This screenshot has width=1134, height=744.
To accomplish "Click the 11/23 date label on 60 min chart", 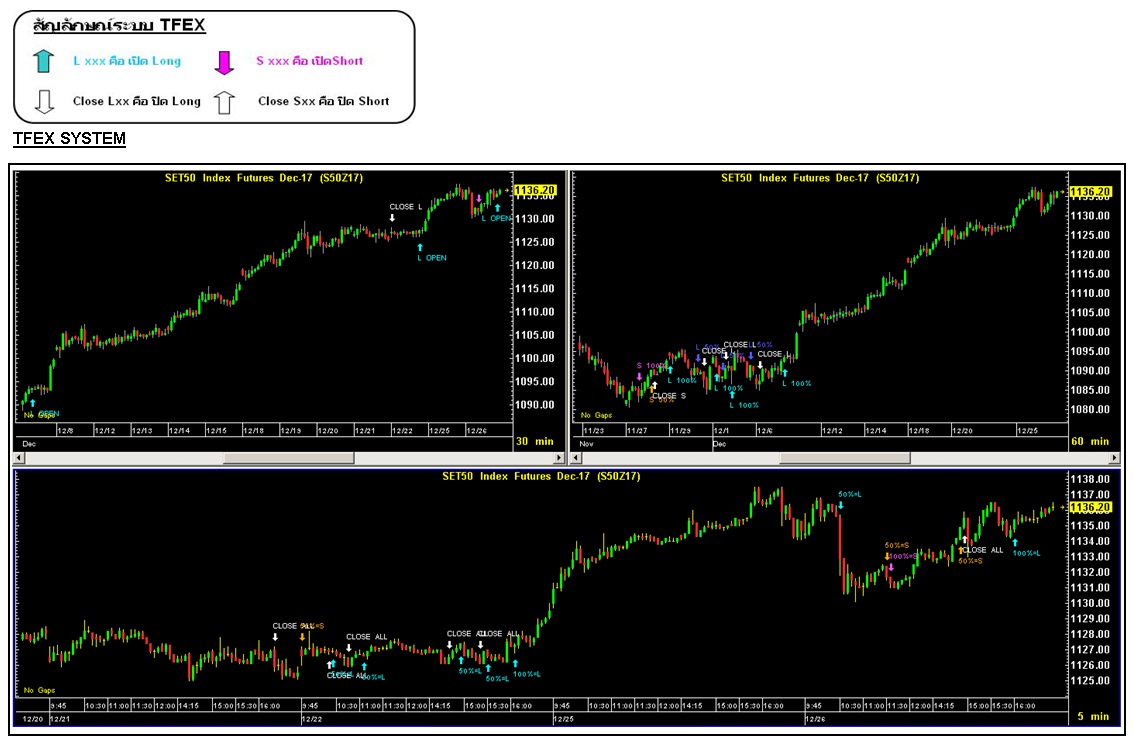I will [x=594, y=431].
